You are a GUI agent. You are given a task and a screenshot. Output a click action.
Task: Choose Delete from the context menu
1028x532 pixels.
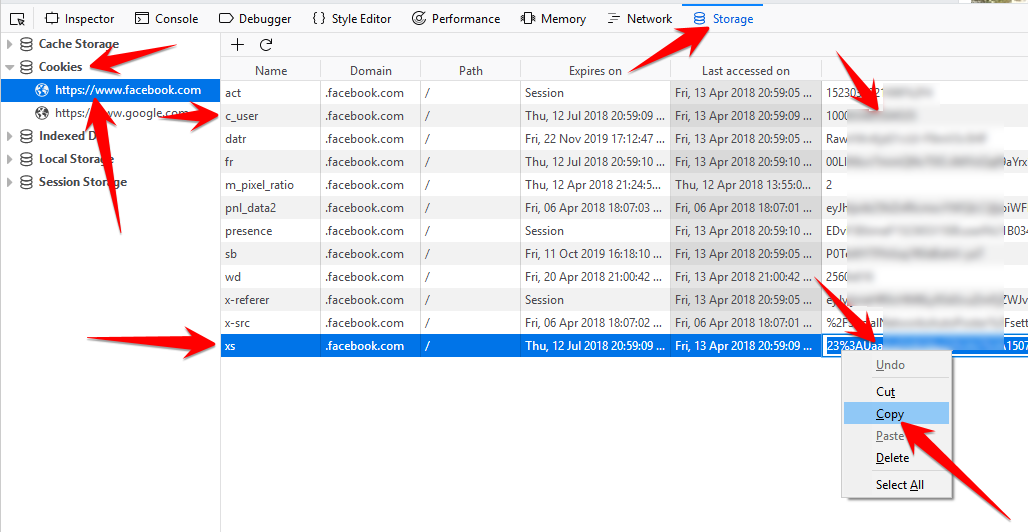tap(896, 458)
